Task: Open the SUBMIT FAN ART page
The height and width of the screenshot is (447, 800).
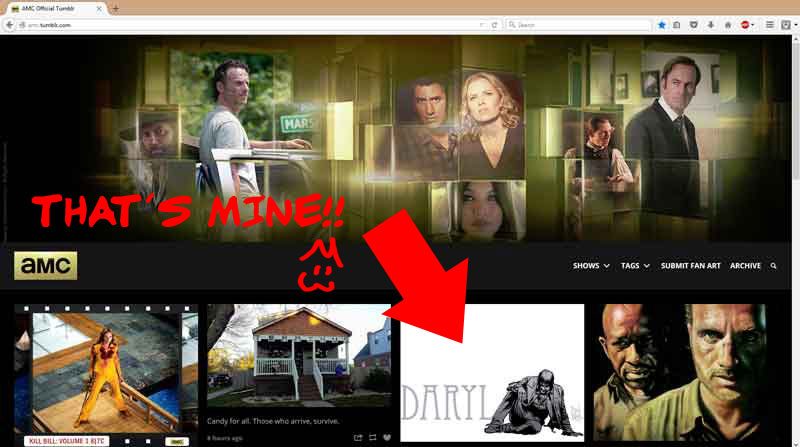Action: pyautogui.click(x=690, y=266)
